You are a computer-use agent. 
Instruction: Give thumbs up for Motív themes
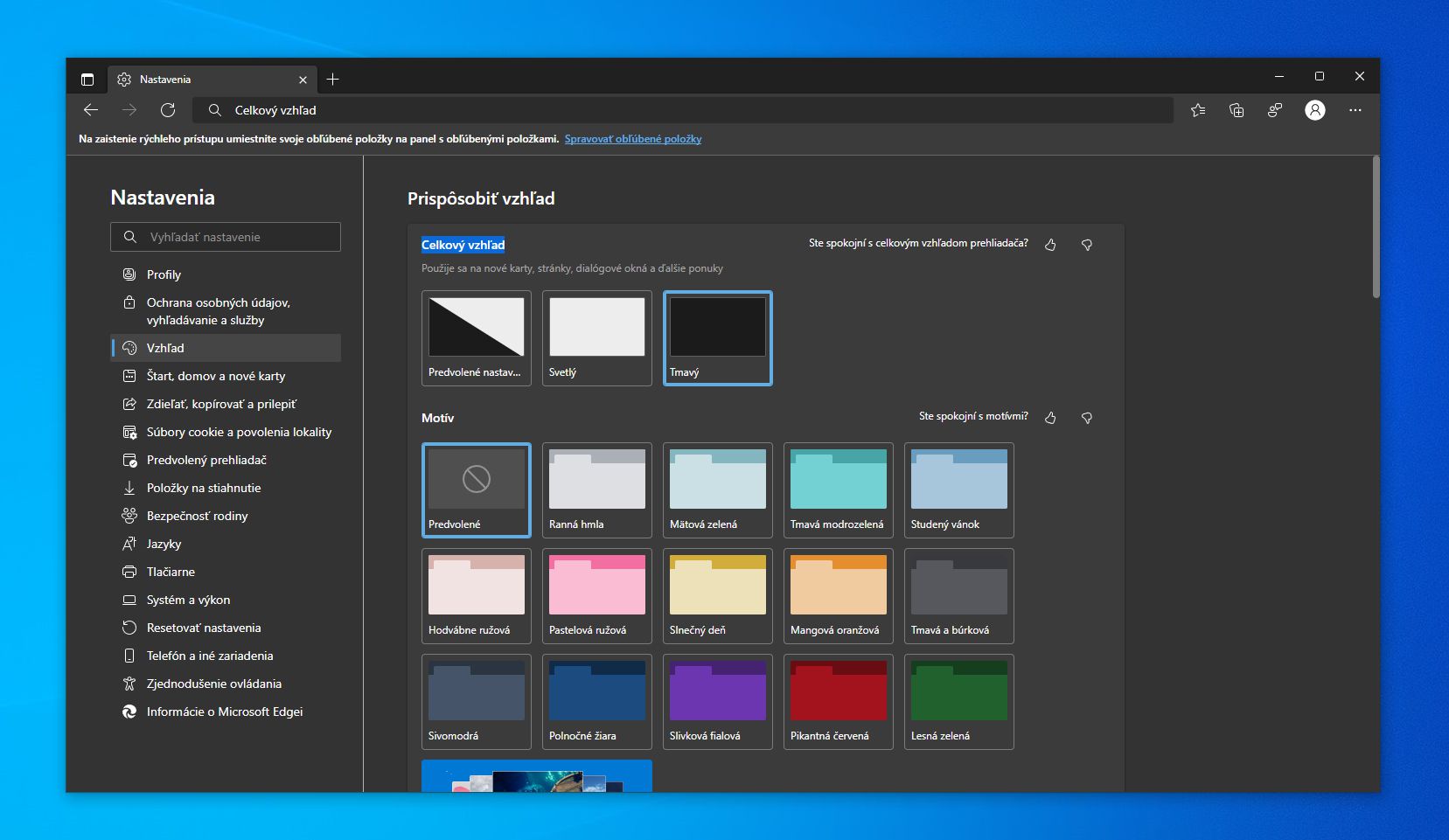pos(1050,418)
